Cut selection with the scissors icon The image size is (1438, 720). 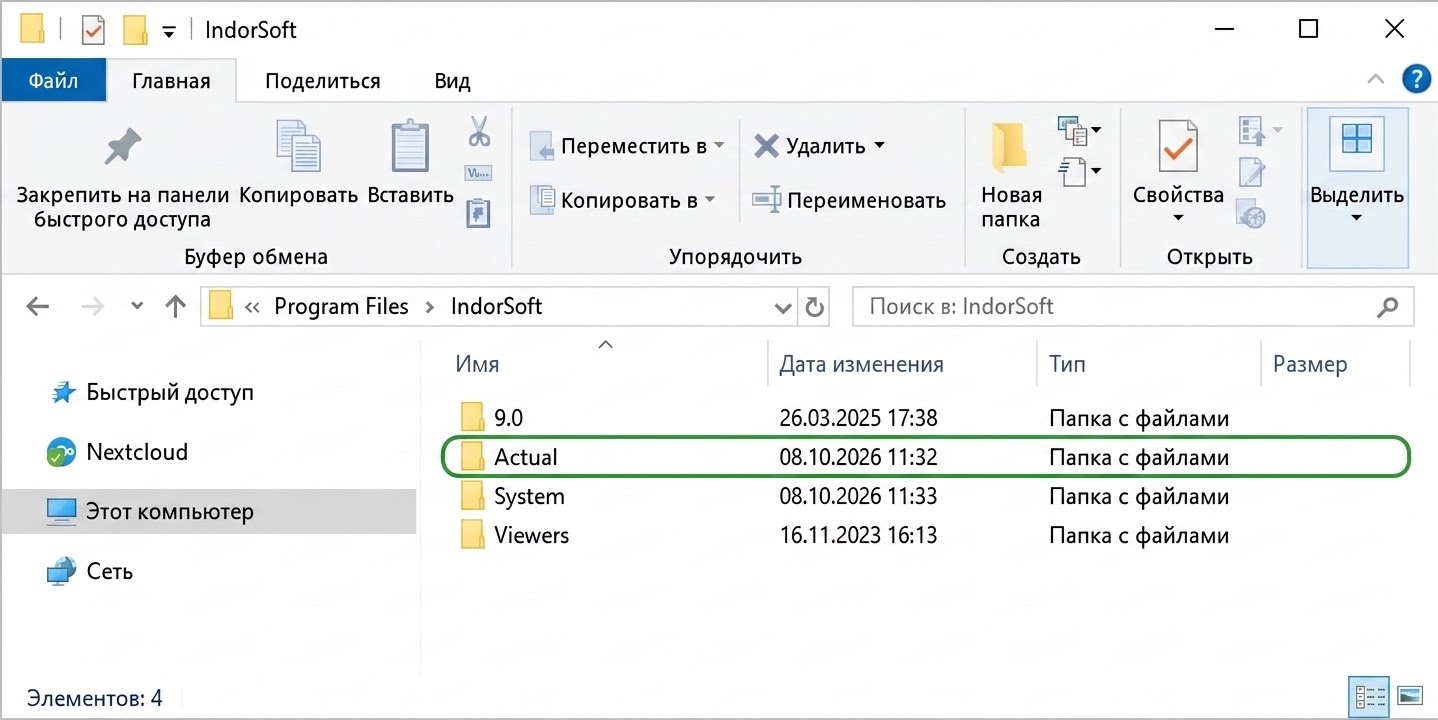click(x=479, y=131)
